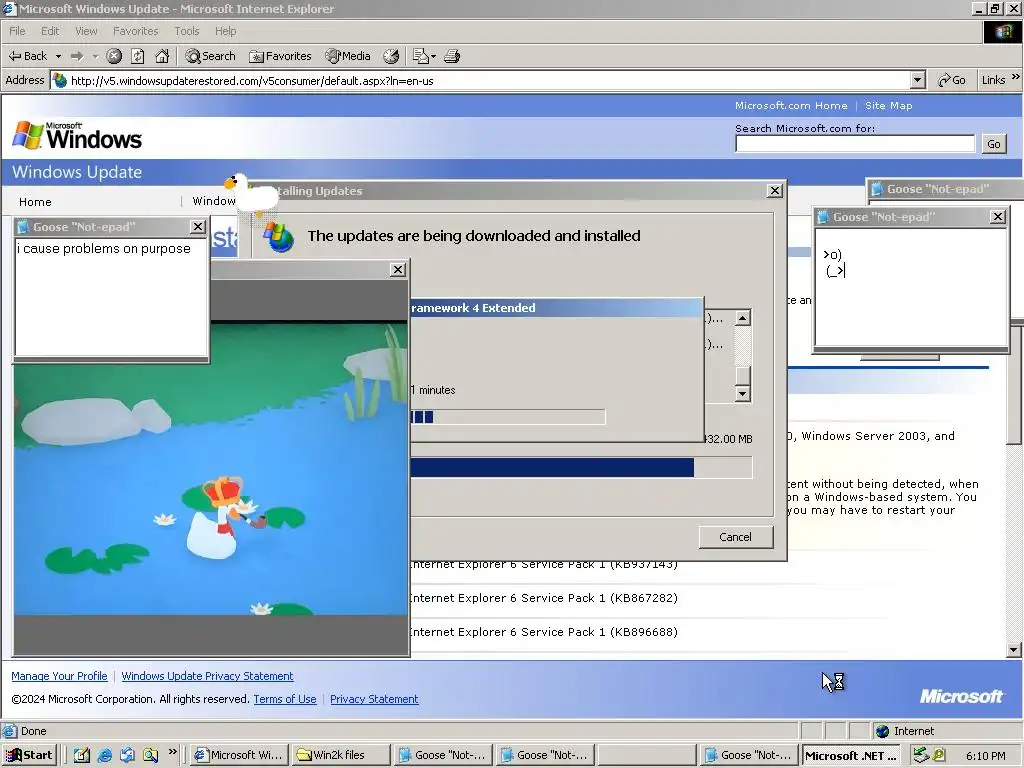Viewport: 1024px width, 768px height.
Task: Click 'i cause problems on purpose' text
Action: click(x=104, y=249)
